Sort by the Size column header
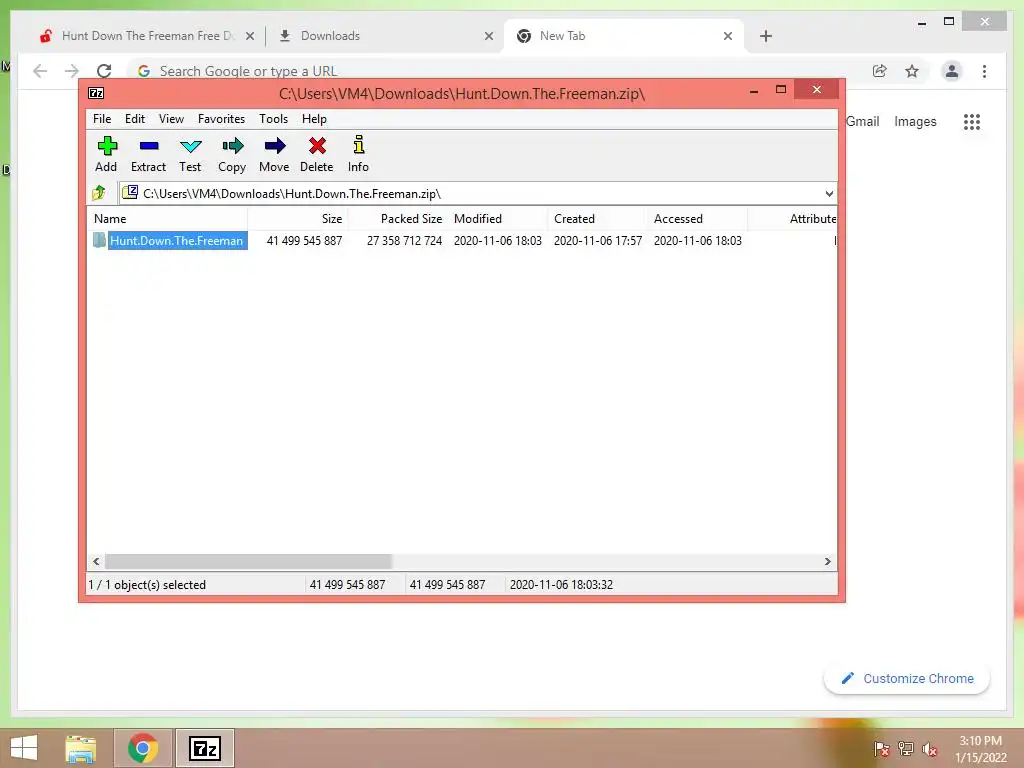 (x=298, y=219)
